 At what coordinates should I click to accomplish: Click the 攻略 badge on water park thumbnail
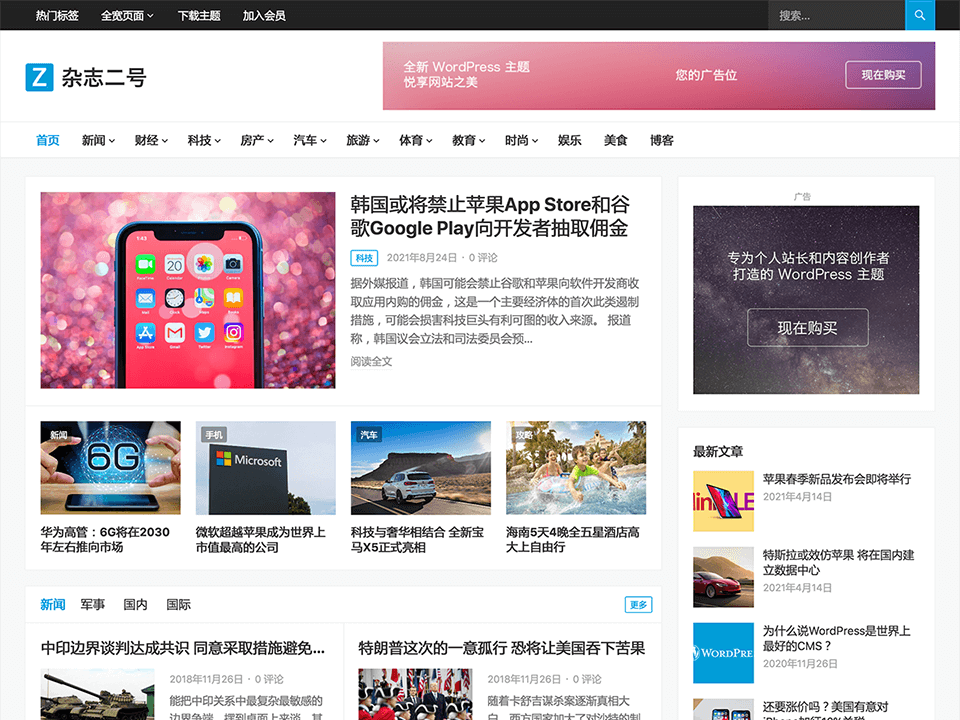pos(524,435)
